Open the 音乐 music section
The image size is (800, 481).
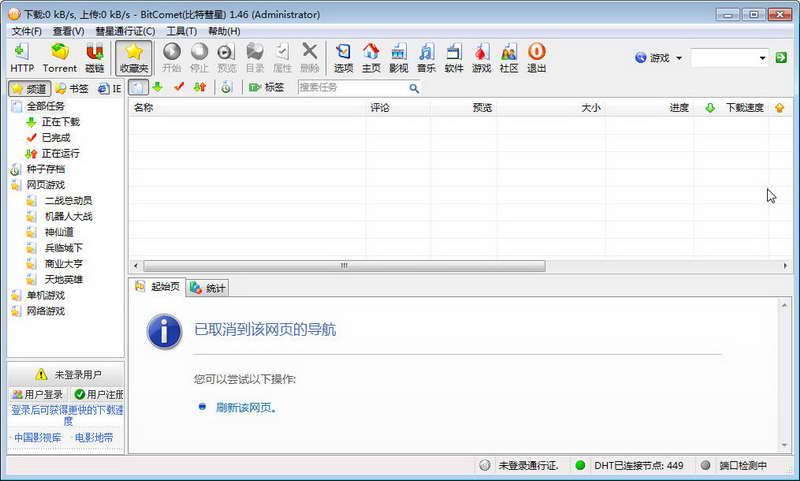(x=426, y=58)
